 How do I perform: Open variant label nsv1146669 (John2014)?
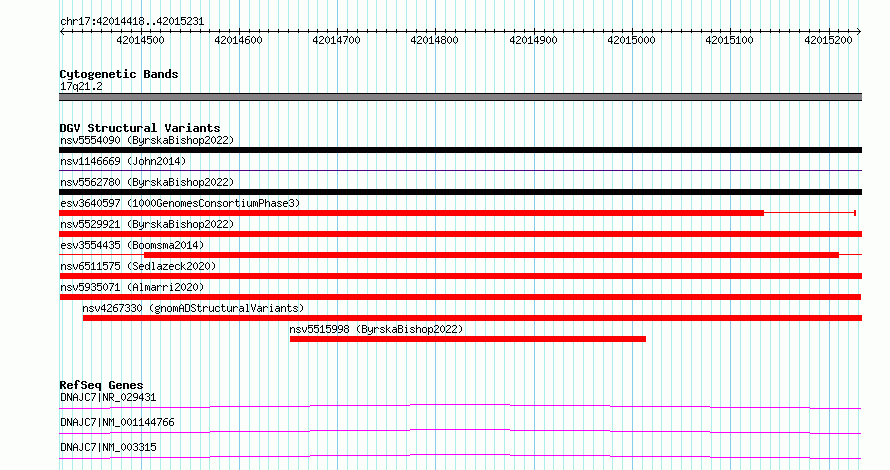pos(123,161)
